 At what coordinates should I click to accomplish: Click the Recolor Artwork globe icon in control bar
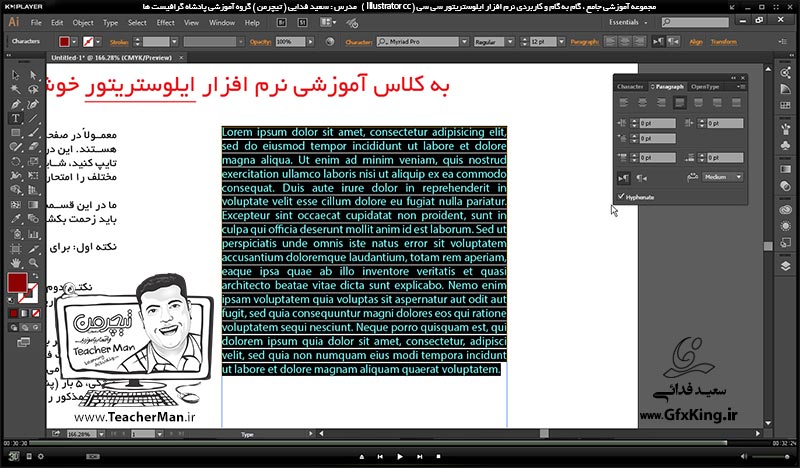[330, 42]
